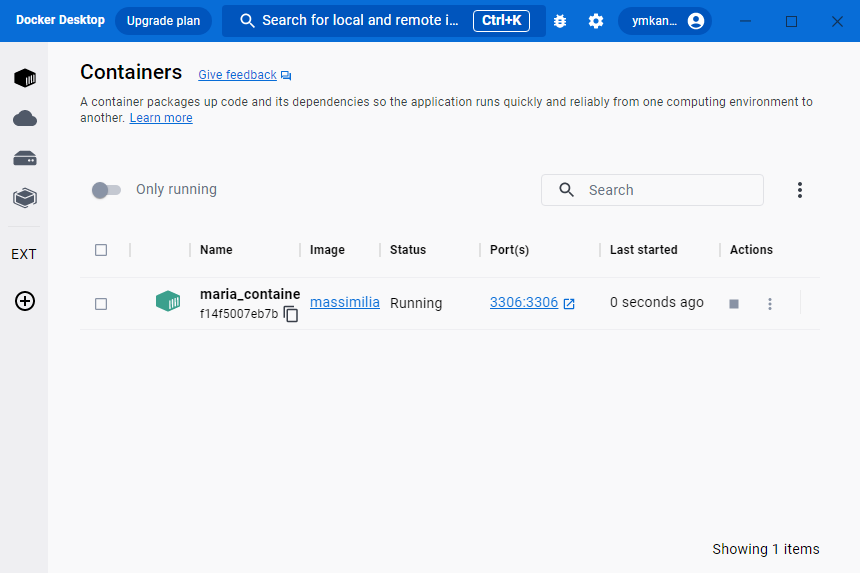Open the troubleshoot bug icon

coord(559,21)
